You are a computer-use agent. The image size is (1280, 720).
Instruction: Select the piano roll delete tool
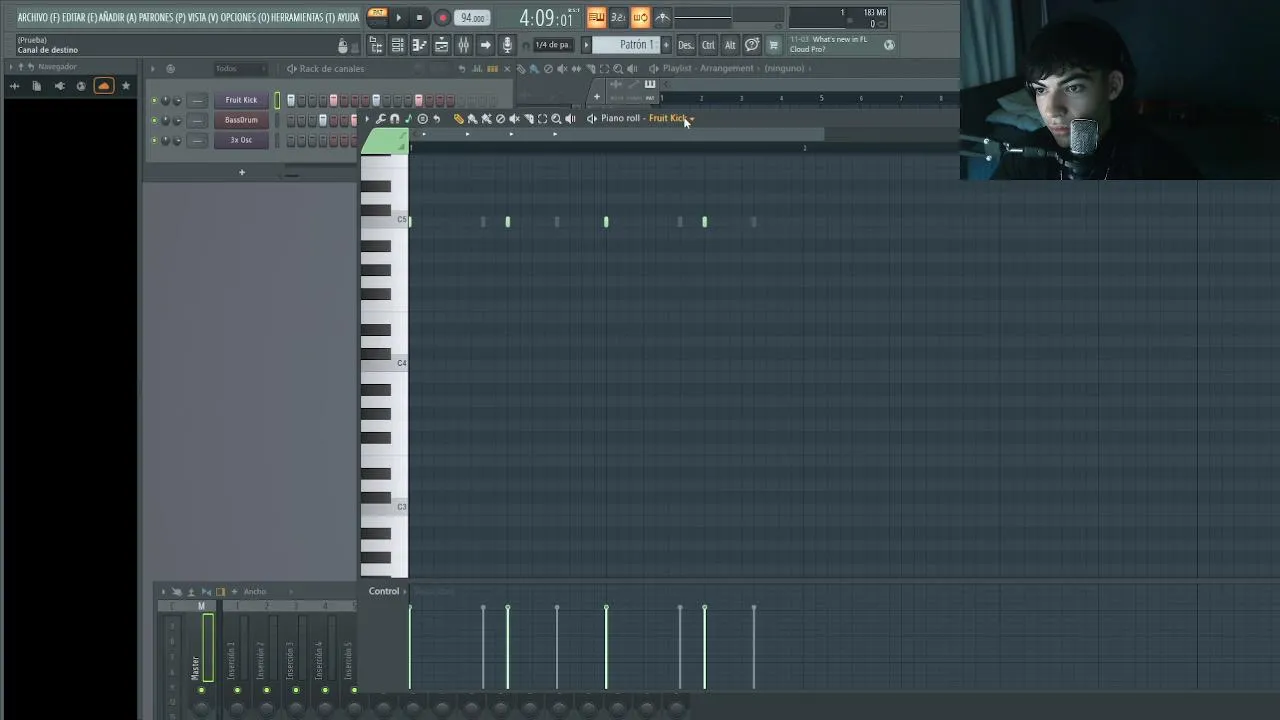(500, 119)
